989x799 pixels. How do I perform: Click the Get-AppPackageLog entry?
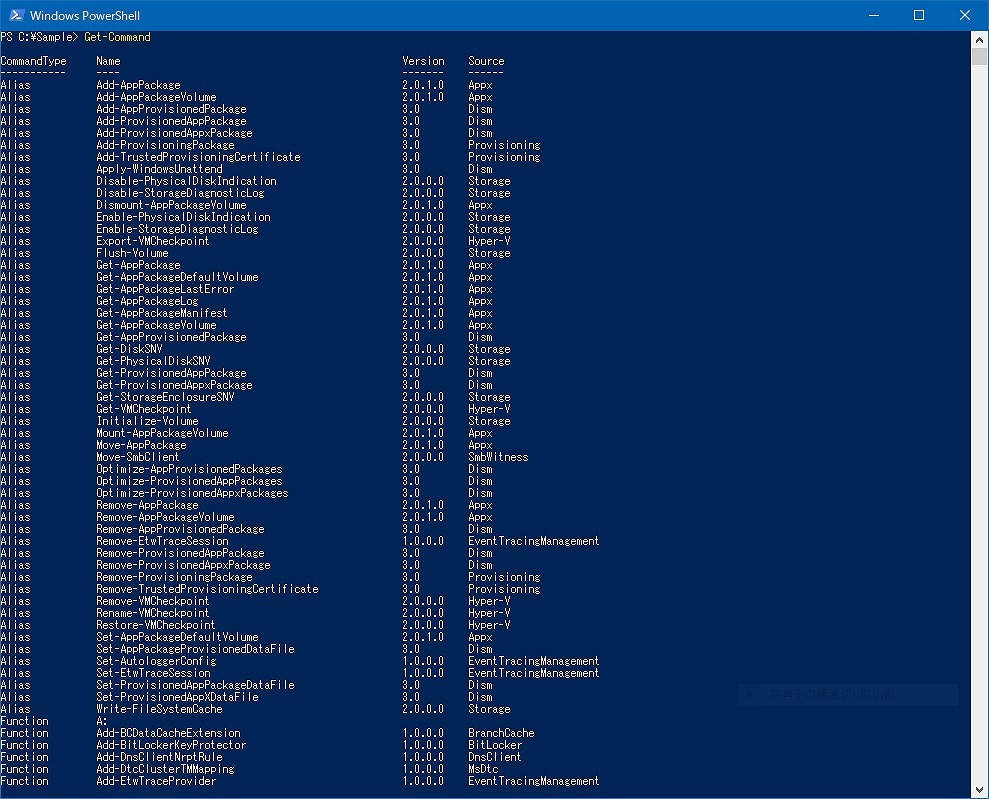pos(147,301)
